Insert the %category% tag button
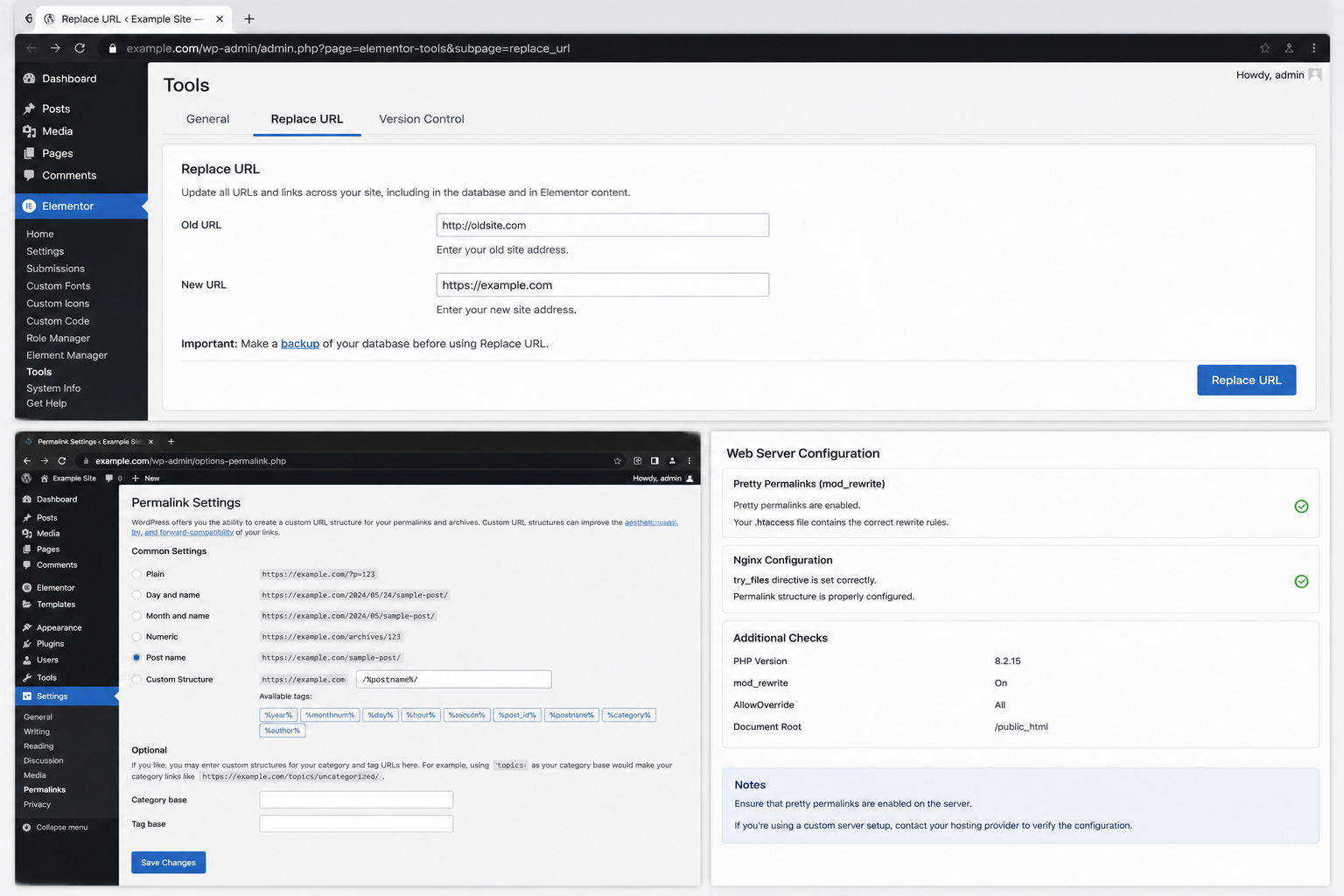The height and width of the screenshot is (896, 1344). tap(629, 715)
